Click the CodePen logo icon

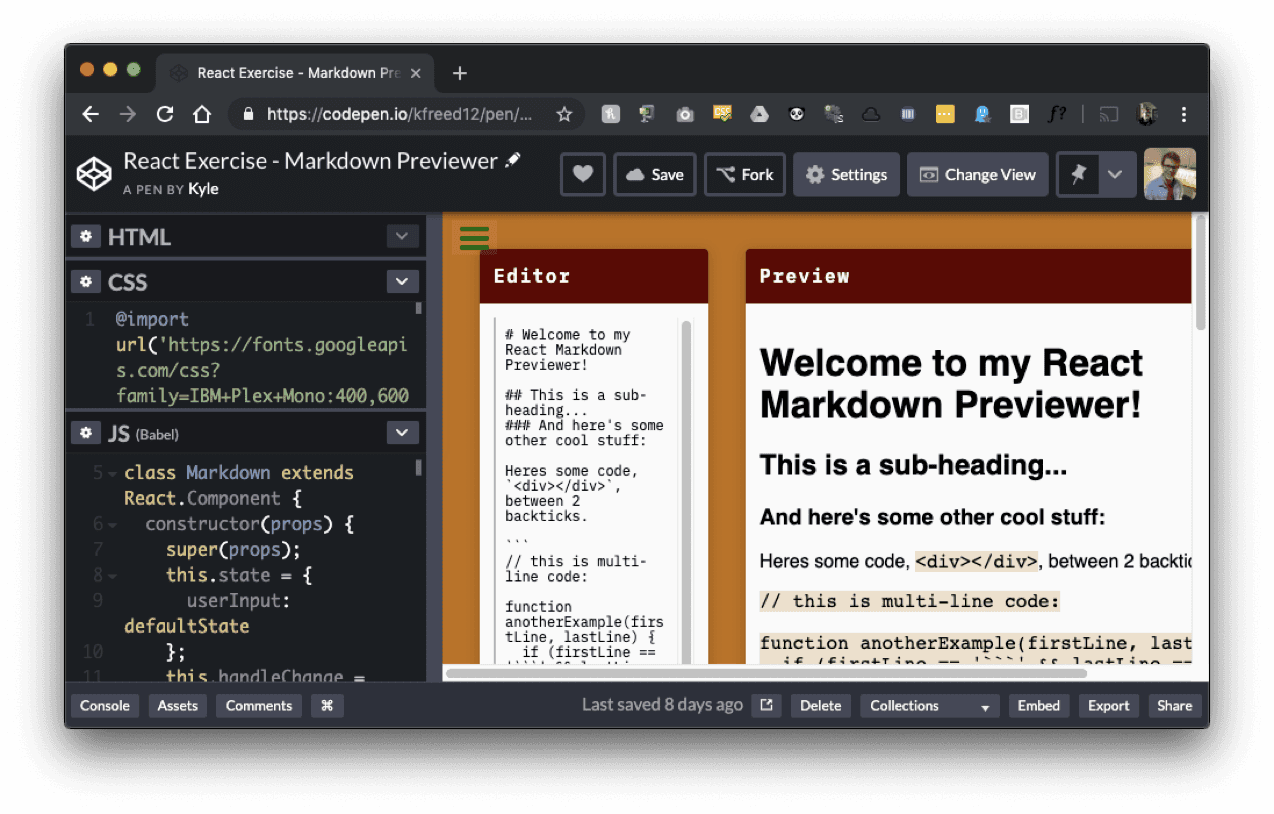click(94, 173)
